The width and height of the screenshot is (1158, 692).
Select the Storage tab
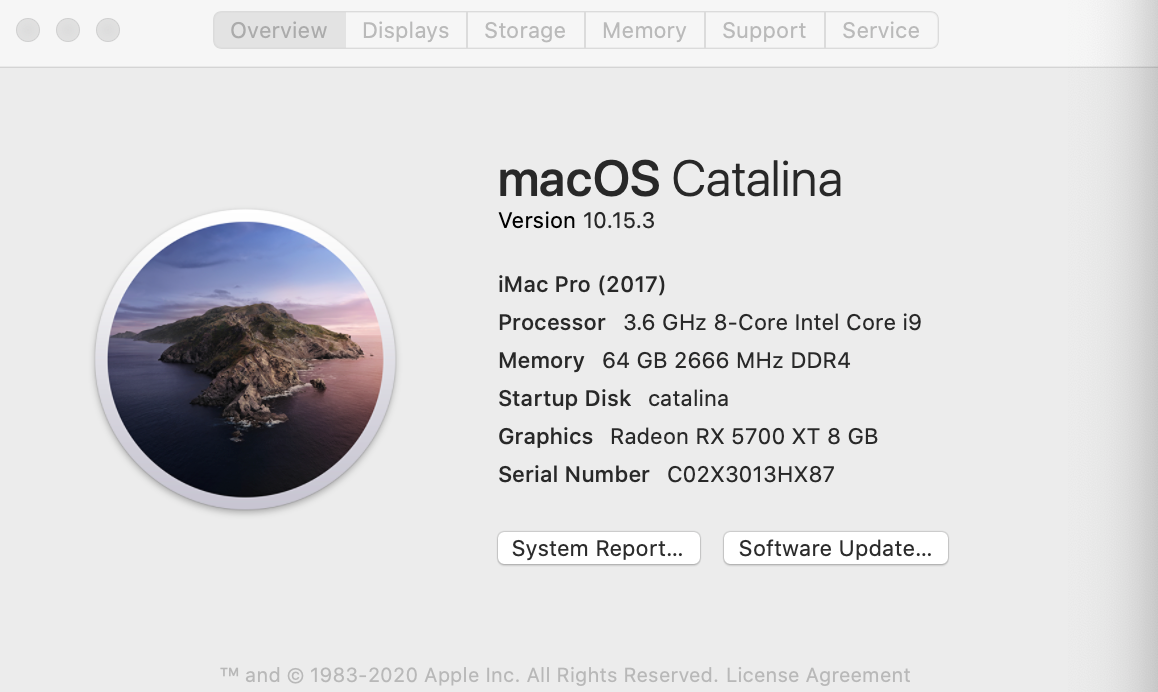tap(525, 30)
